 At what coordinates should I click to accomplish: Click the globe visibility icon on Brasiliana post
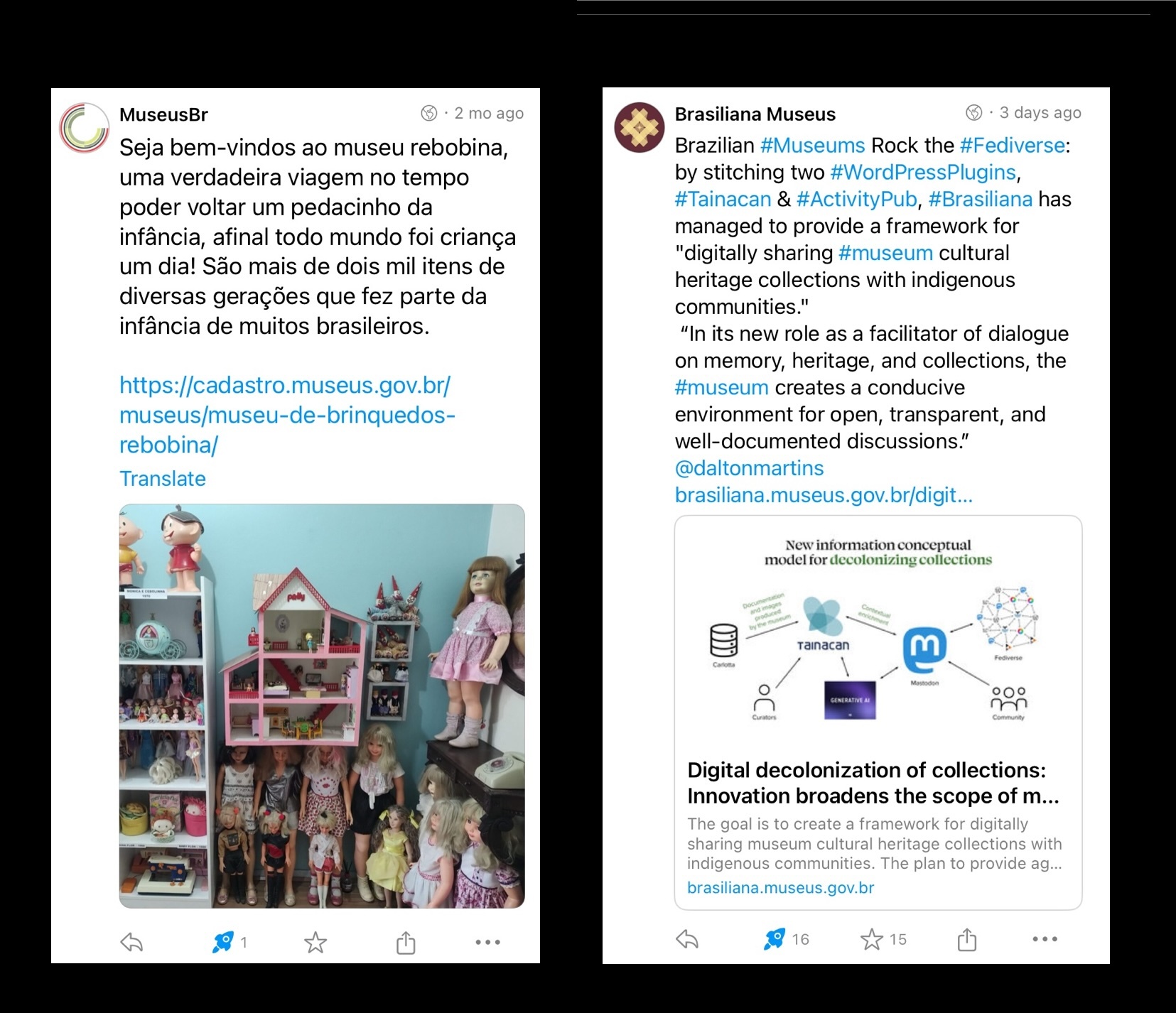tap(974, 112)
